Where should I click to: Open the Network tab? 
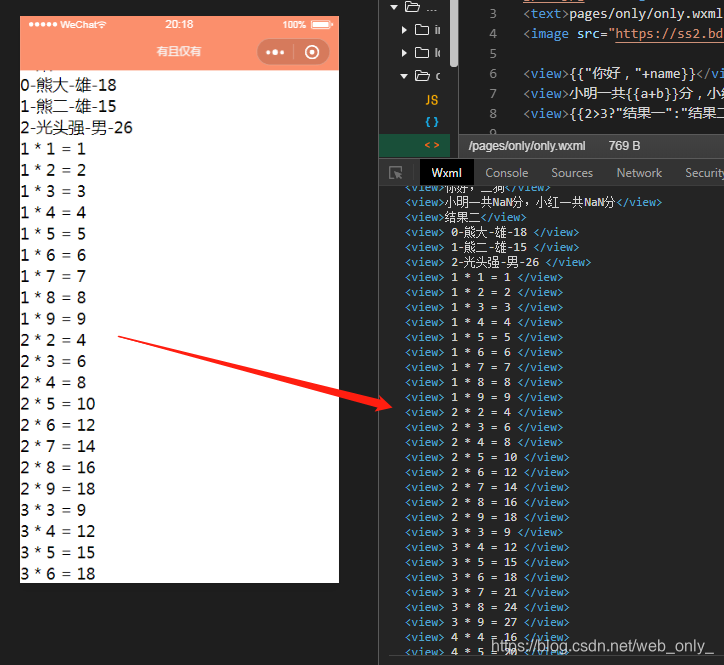tap(639, 173)
